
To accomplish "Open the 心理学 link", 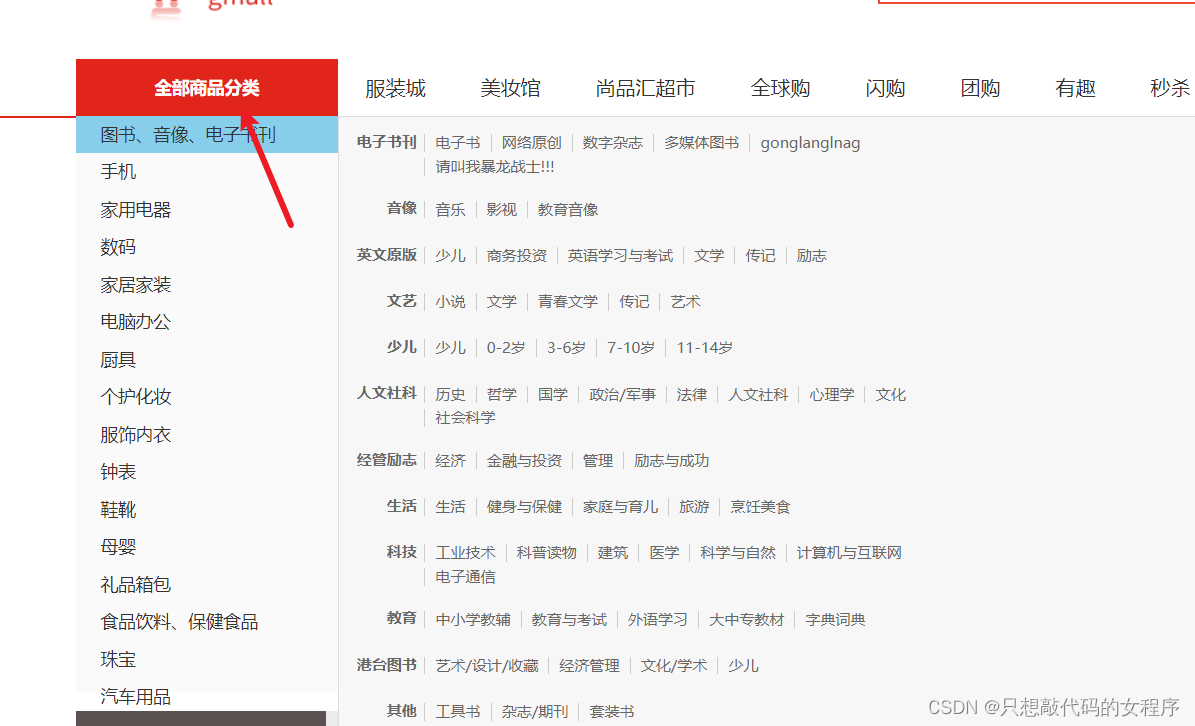I will 831,395.
